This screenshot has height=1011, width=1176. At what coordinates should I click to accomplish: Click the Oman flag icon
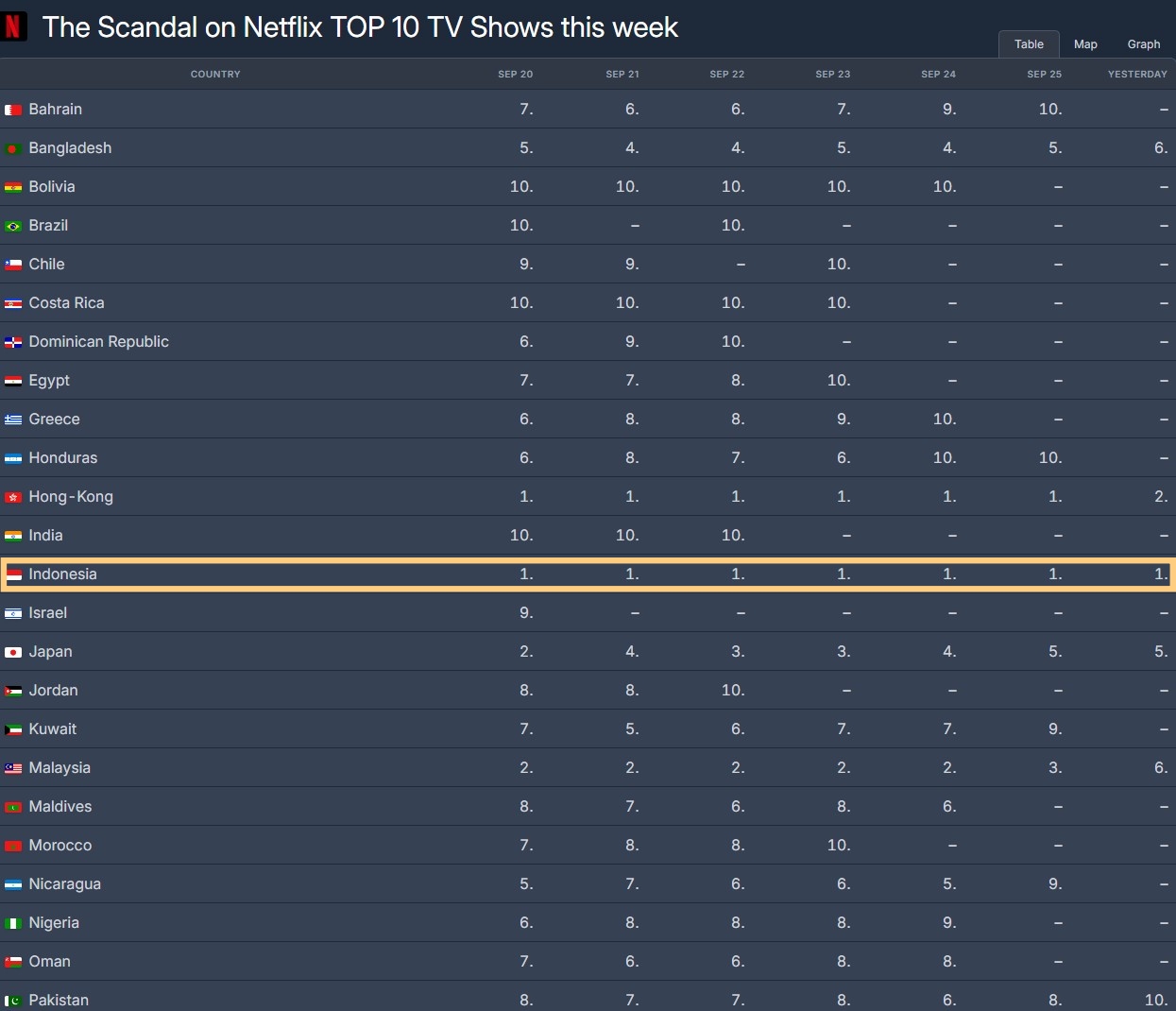(13, 963)
